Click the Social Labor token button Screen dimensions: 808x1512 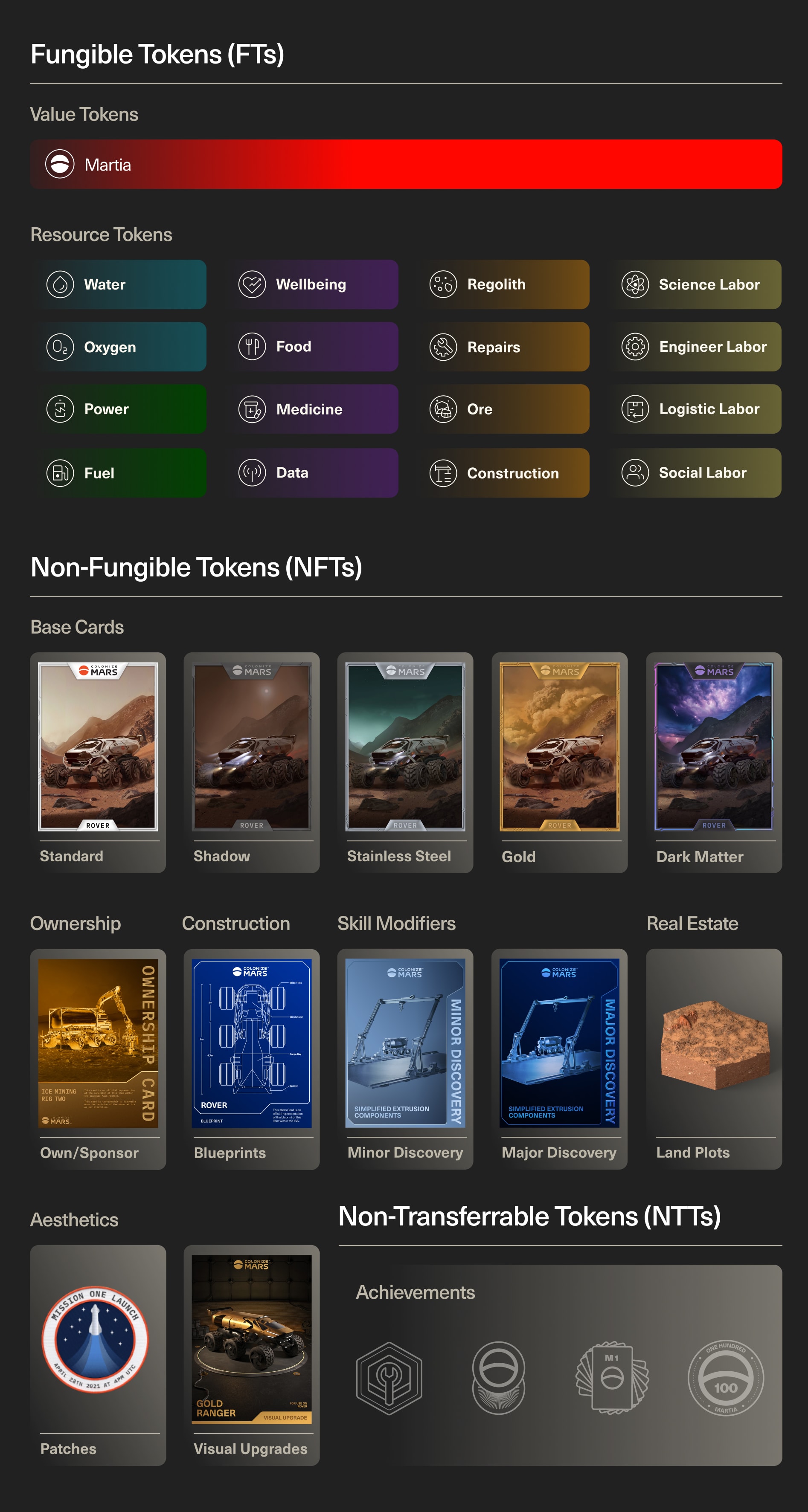694,472
